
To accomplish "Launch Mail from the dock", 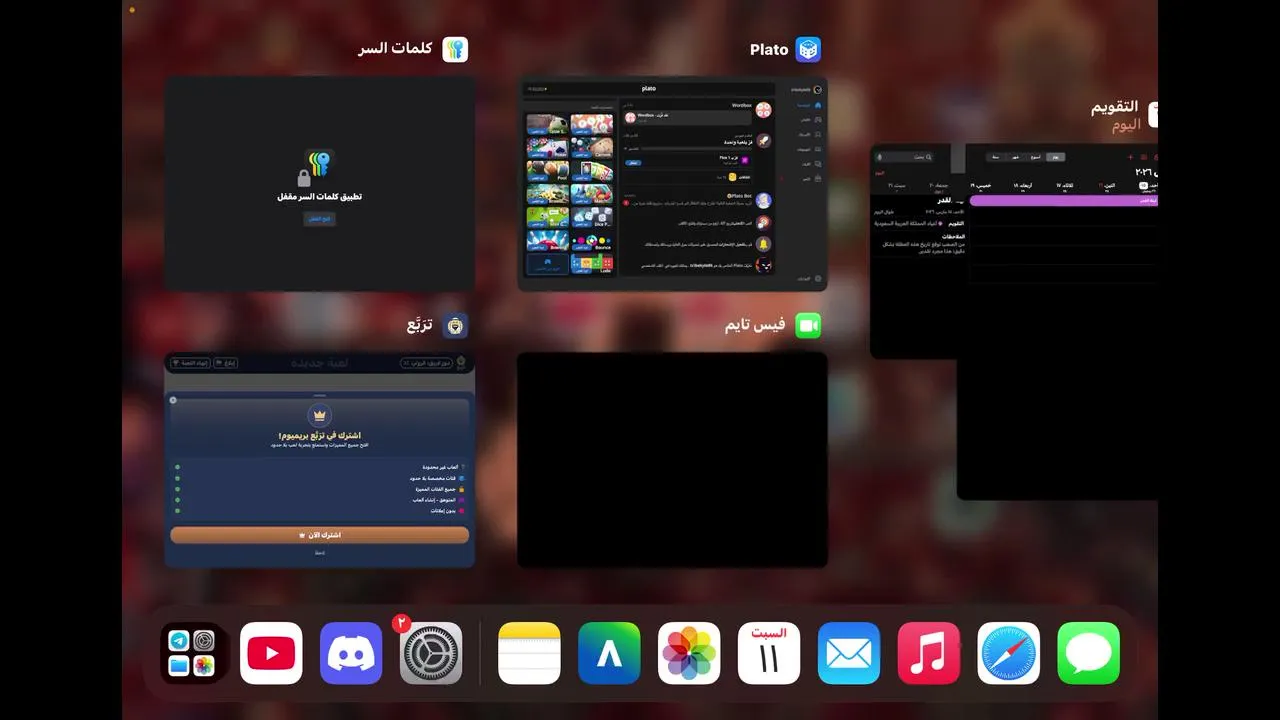I will (x=849, y=653).
